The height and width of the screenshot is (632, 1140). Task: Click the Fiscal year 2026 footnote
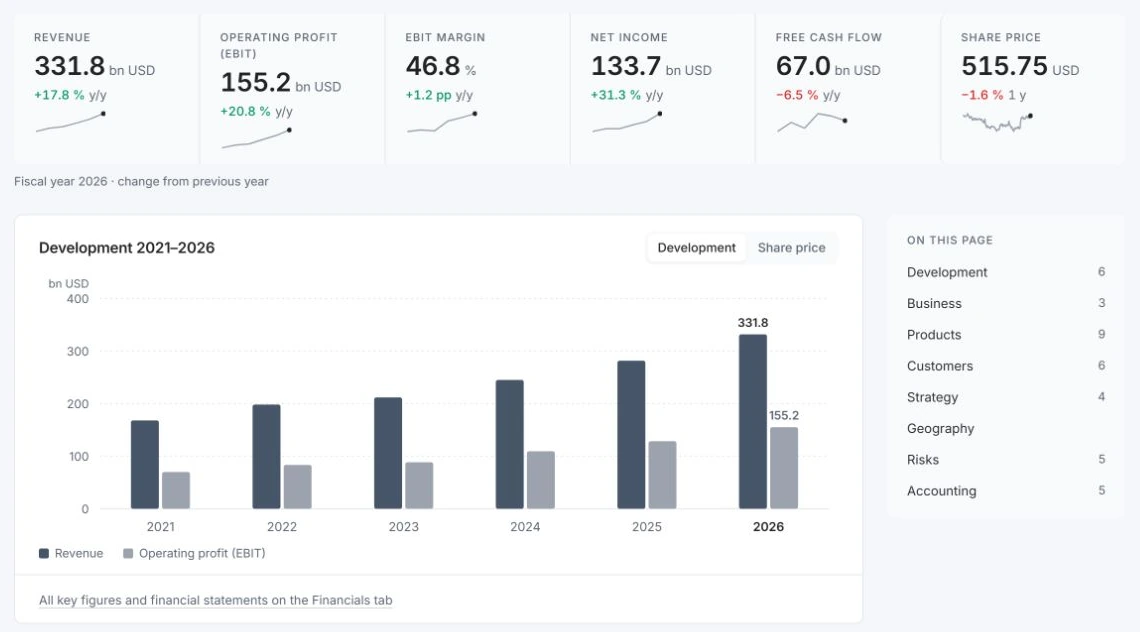pyautogui.click(x=141, y=182)
